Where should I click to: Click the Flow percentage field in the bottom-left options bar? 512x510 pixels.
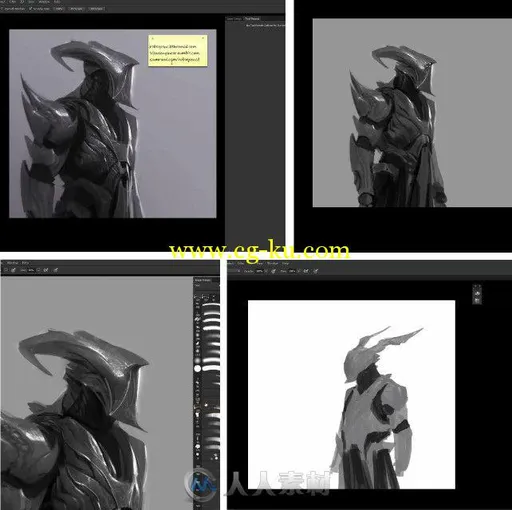coord(31,270)
